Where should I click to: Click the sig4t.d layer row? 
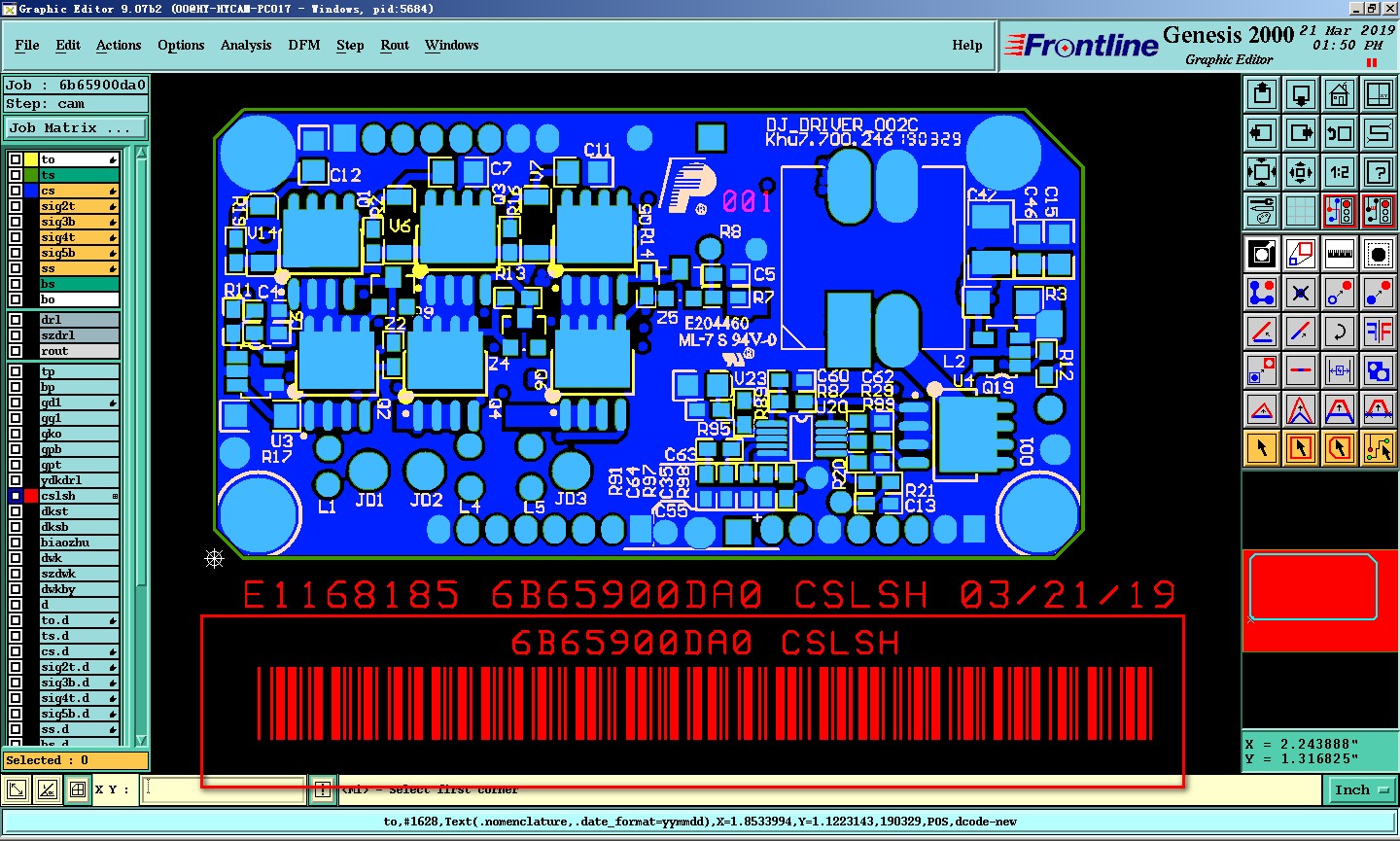[79, 698]
